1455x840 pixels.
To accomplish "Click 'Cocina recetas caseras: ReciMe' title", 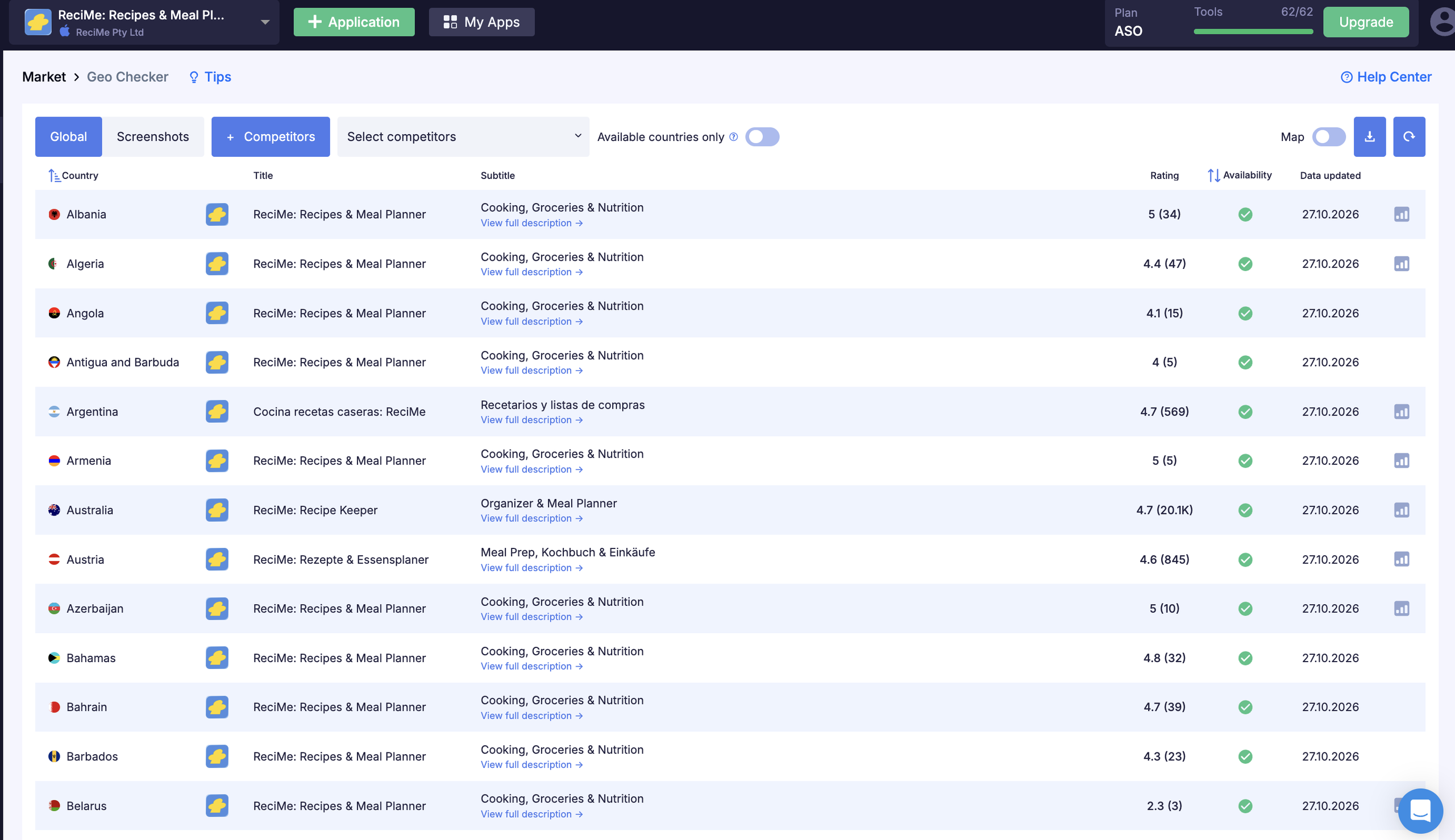I will point(339,411).
